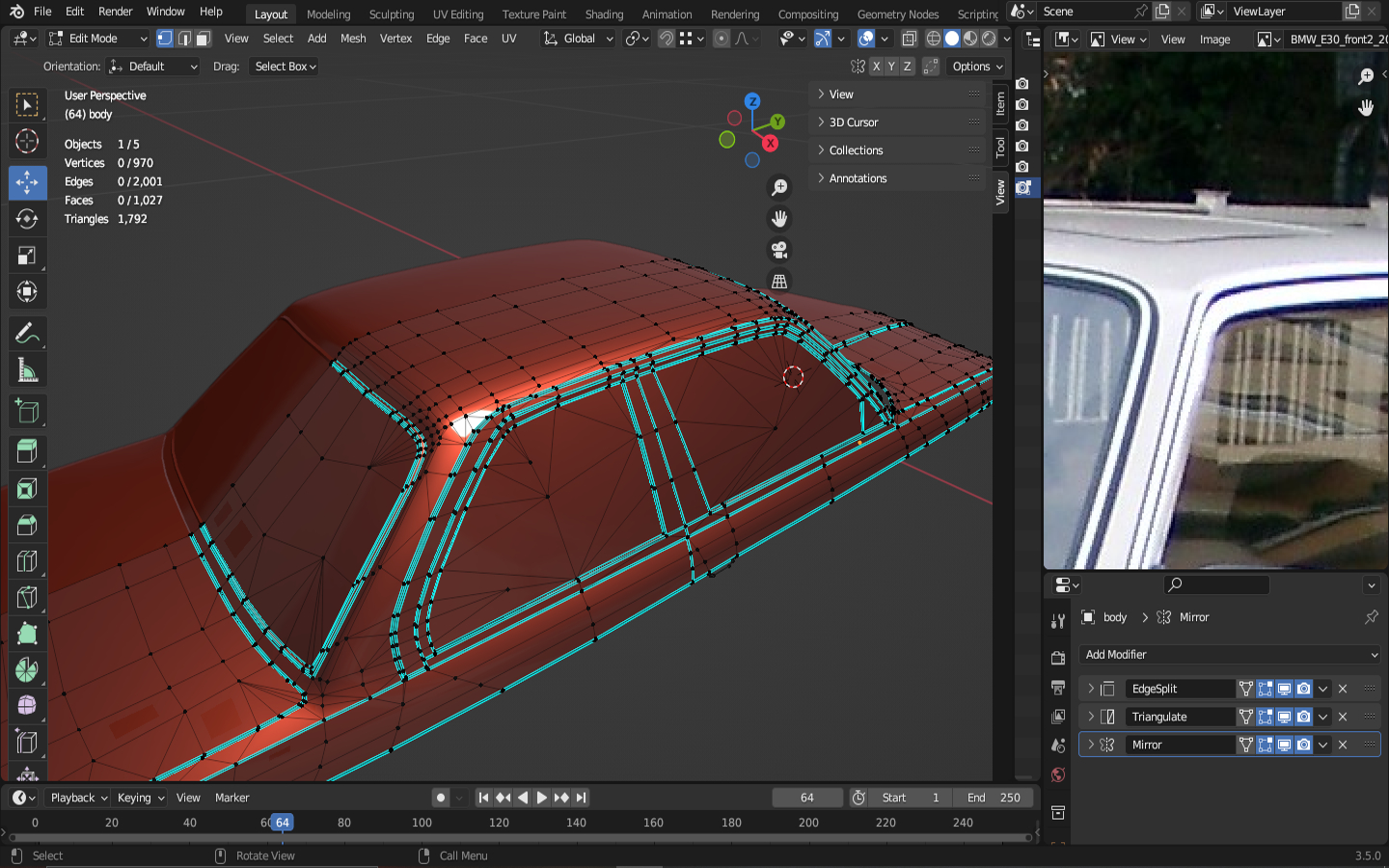The width and height of the screenshot is (1389, 868).
Task: Select the Move tool in the toolbar
Action: [27, 182]
